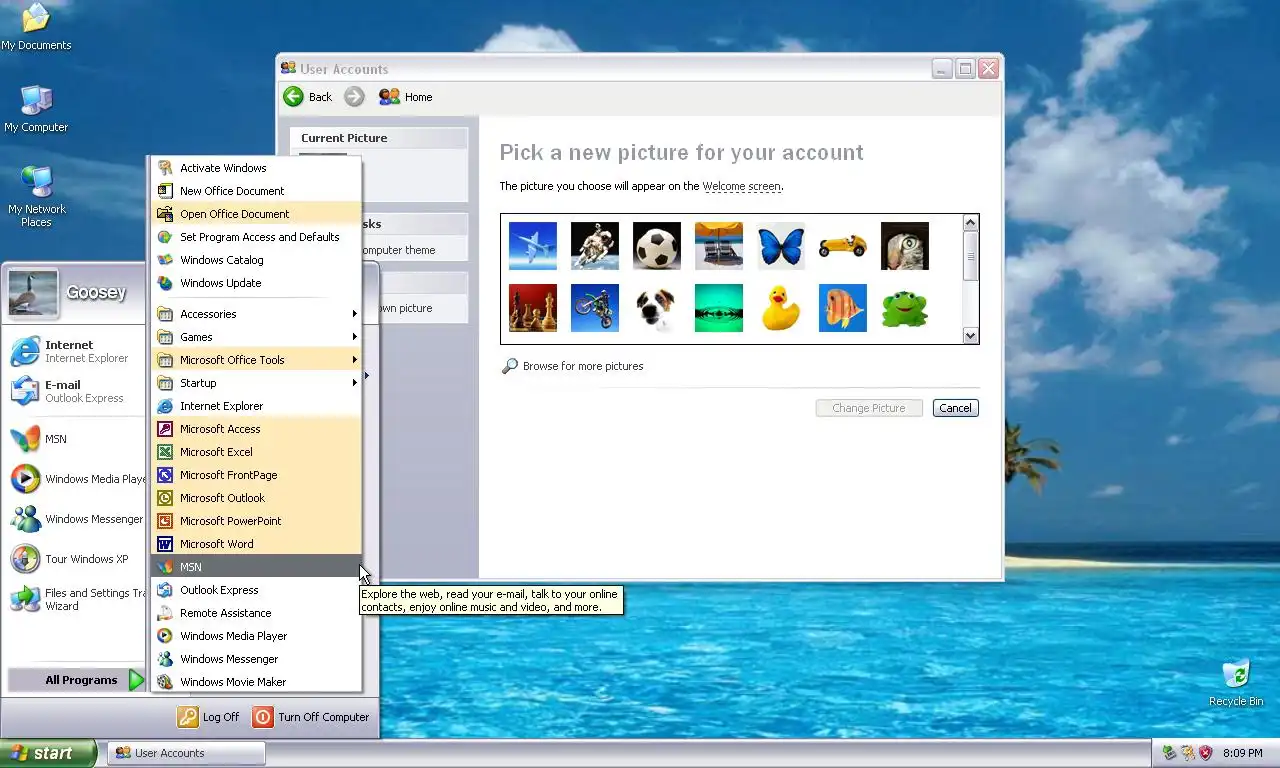Image resolution: width=1280 pixels, height=768 pixels.
Task: Click Log Off in Start menu
Action: (x=209, y=717)
